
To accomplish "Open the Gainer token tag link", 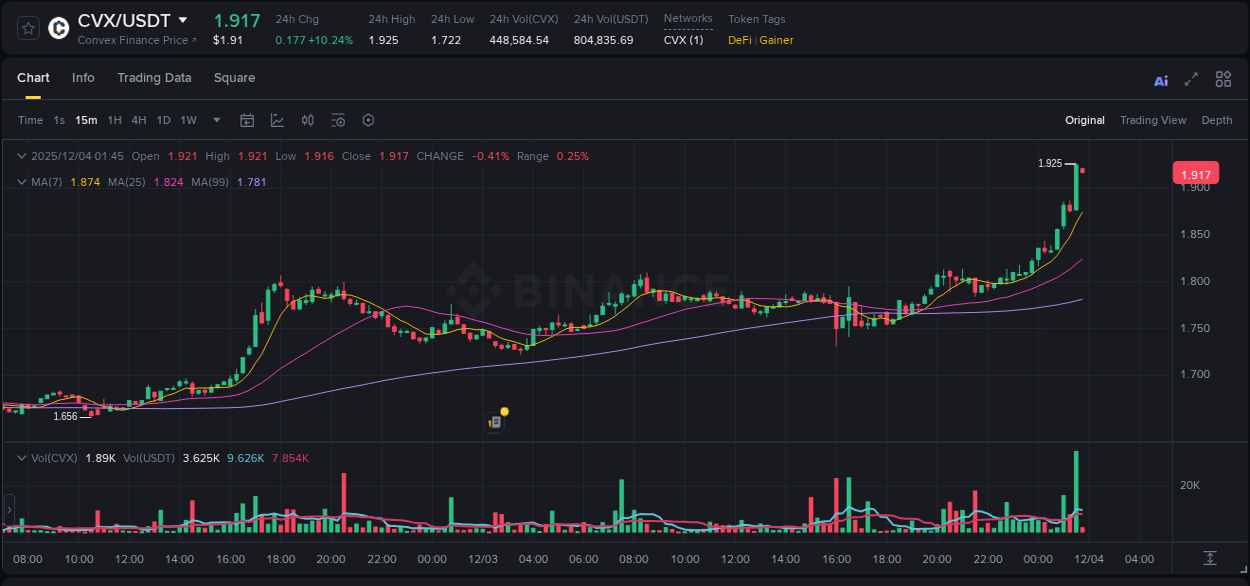I will [777, 40].
